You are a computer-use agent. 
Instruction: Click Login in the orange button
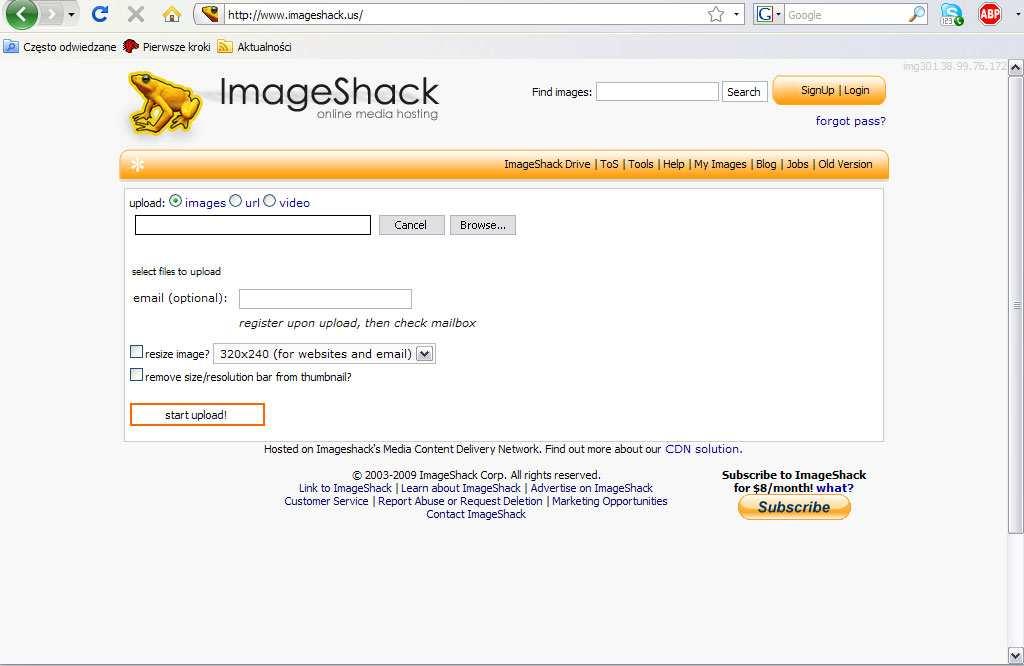click(x=856, y=90)
